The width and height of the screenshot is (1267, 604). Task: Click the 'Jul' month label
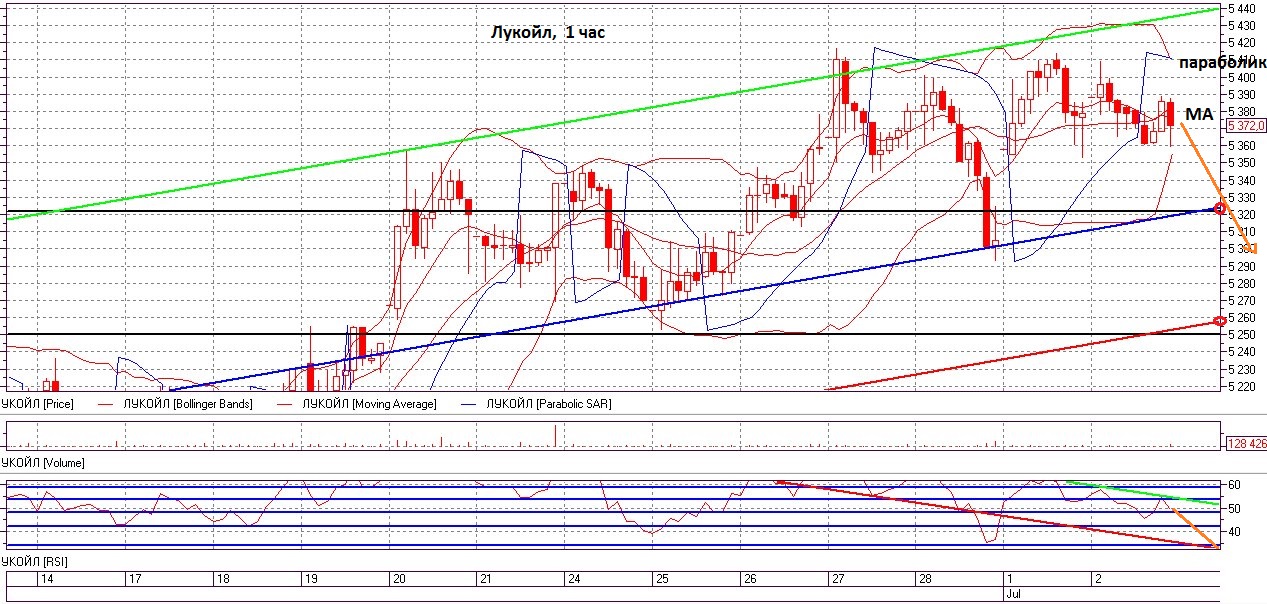(1014, 593)
